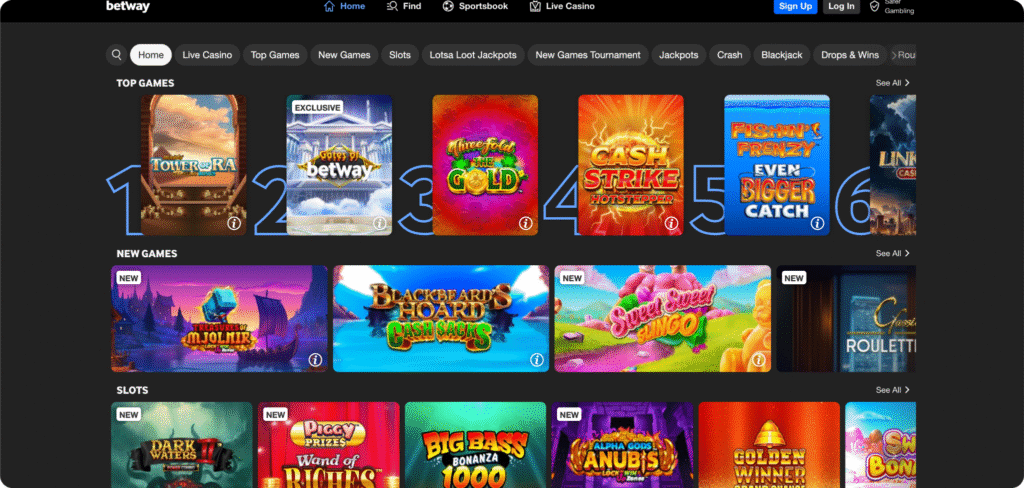Screen dimensions: 1024x488
Task: Click the Home house icon in top navigation
Action: point(329,7)
